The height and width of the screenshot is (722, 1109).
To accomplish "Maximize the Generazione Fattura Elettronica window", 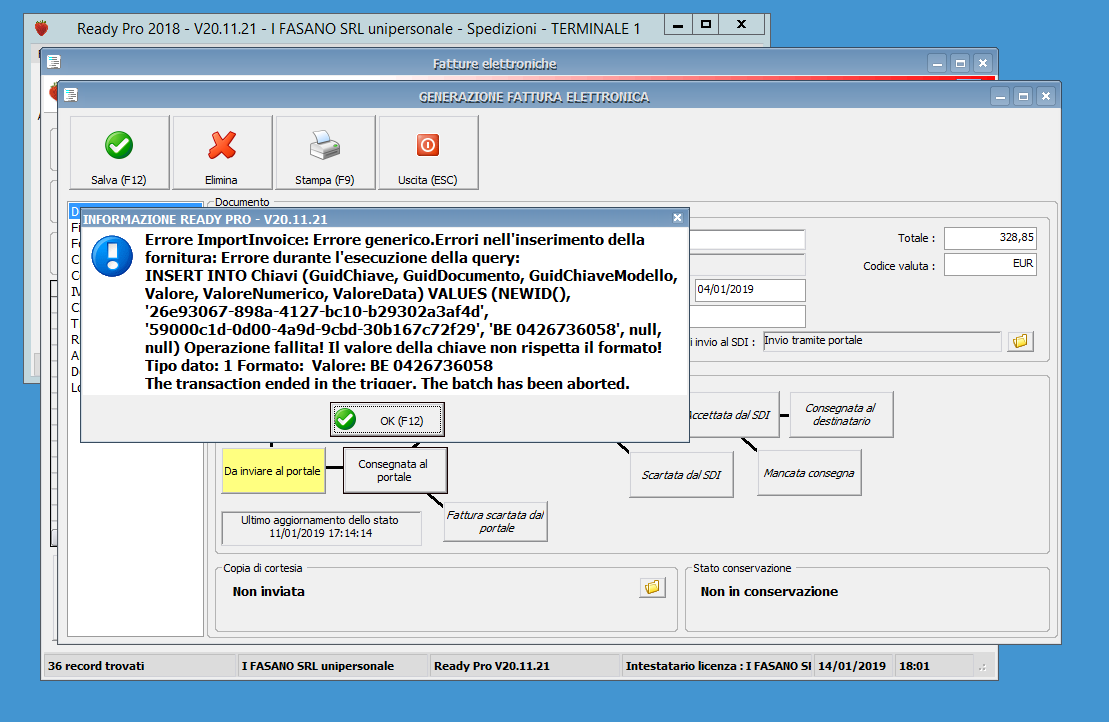I will pyautogui.click(x=1023, y=96).
